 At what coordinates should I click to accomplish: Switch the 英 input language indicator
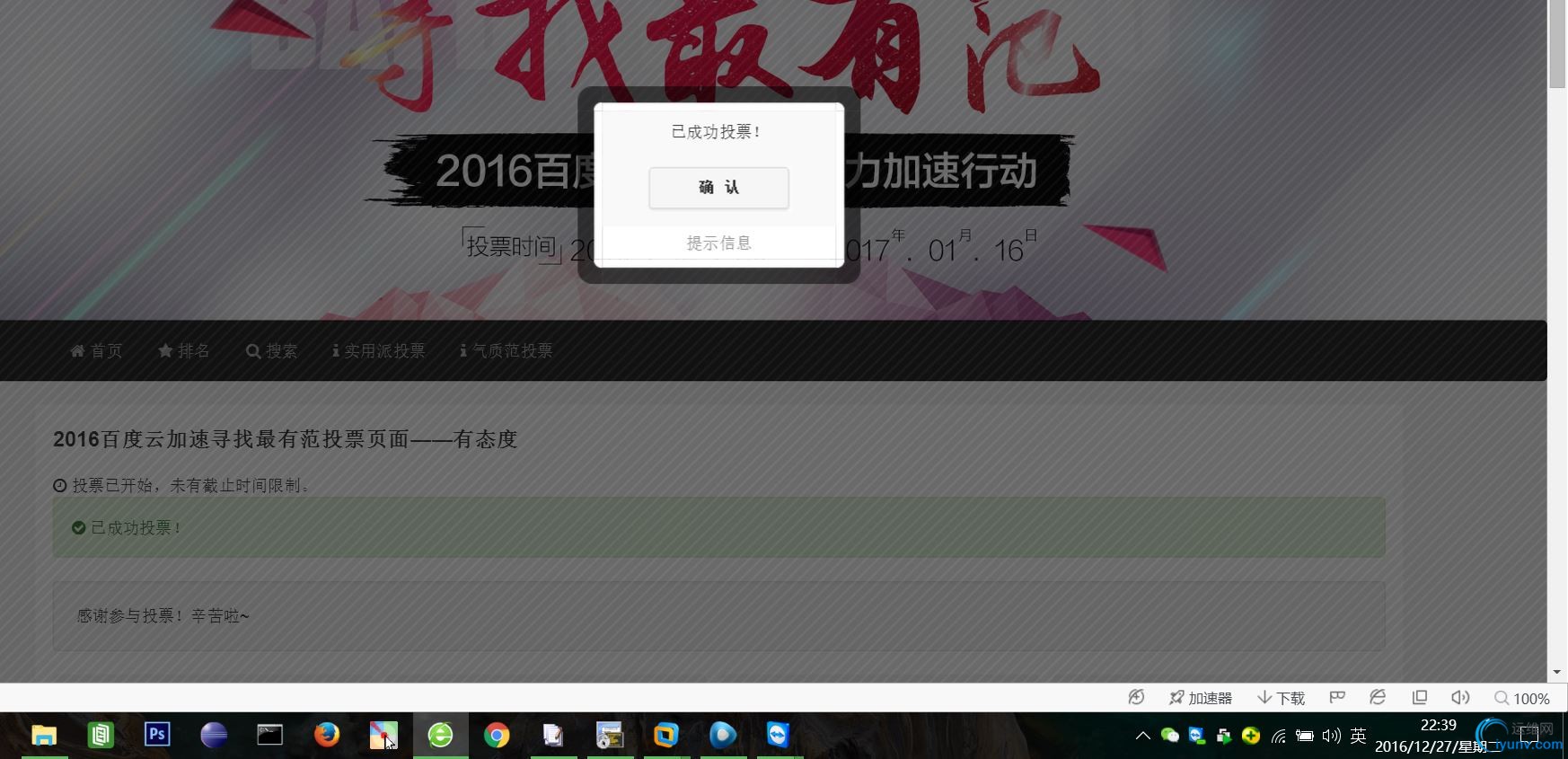point(1358,736)
